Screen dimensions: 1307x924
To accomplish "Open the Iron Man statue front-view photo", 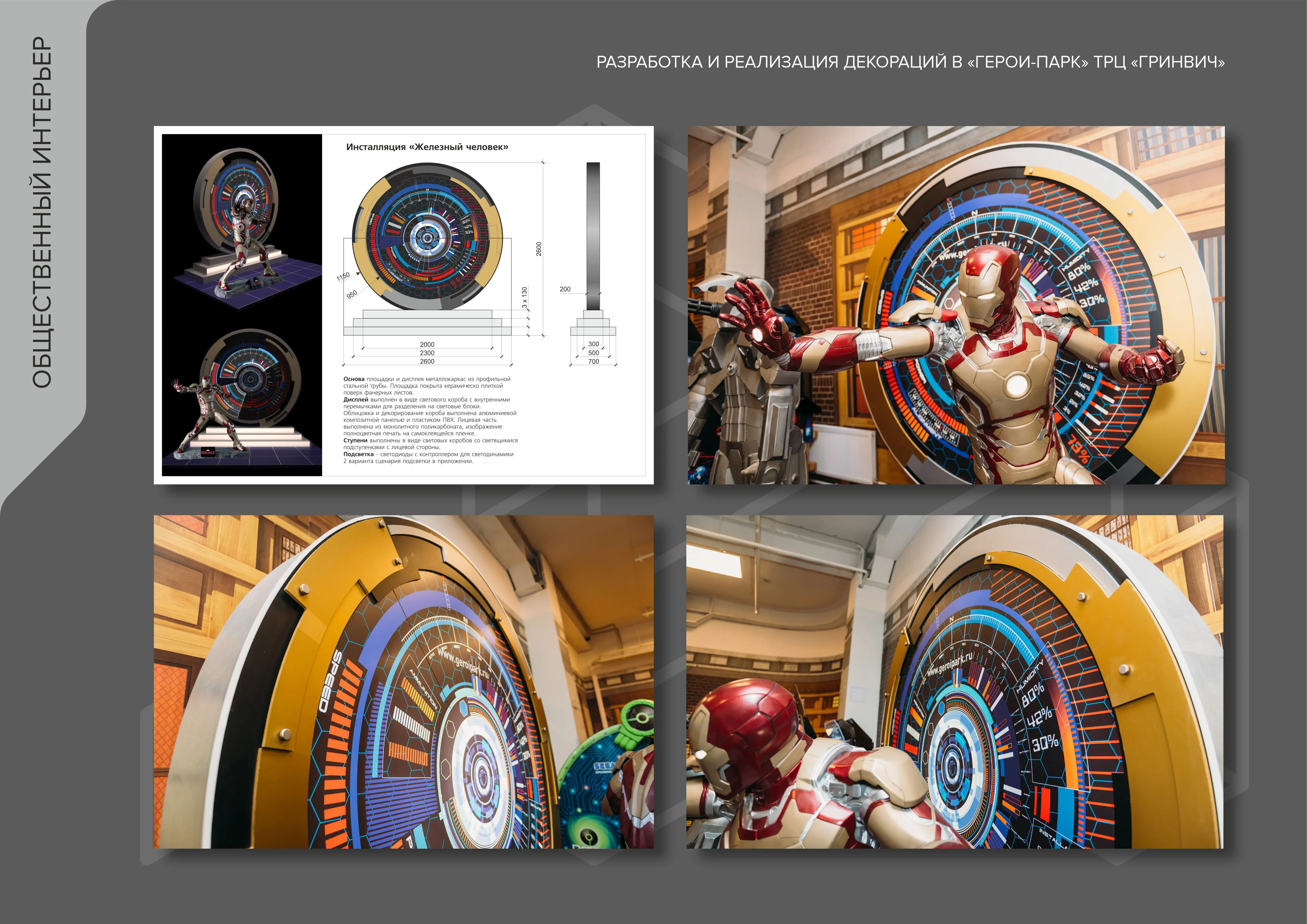I will coord(956,305).
